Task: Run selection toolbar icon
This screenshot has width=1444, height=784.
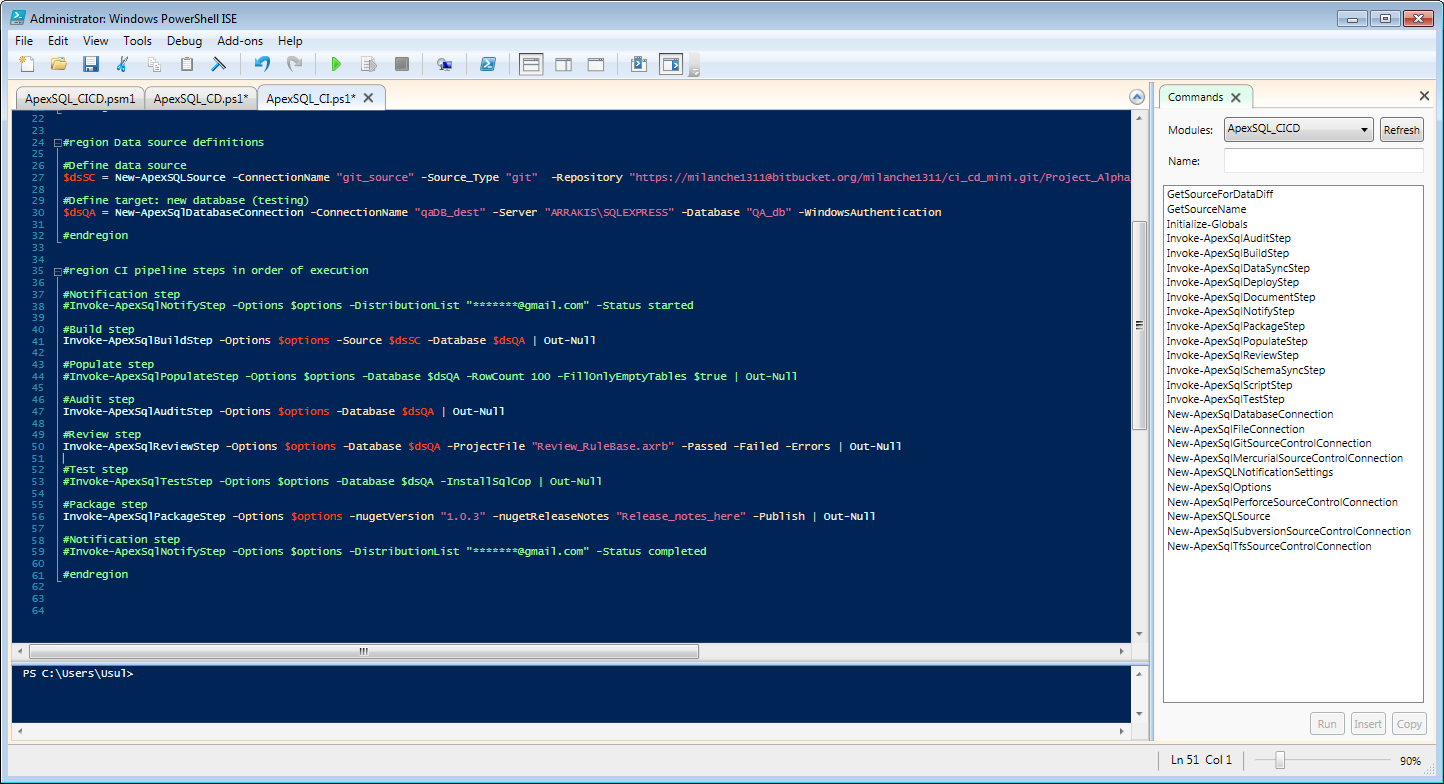Action: tap(369, 64)
